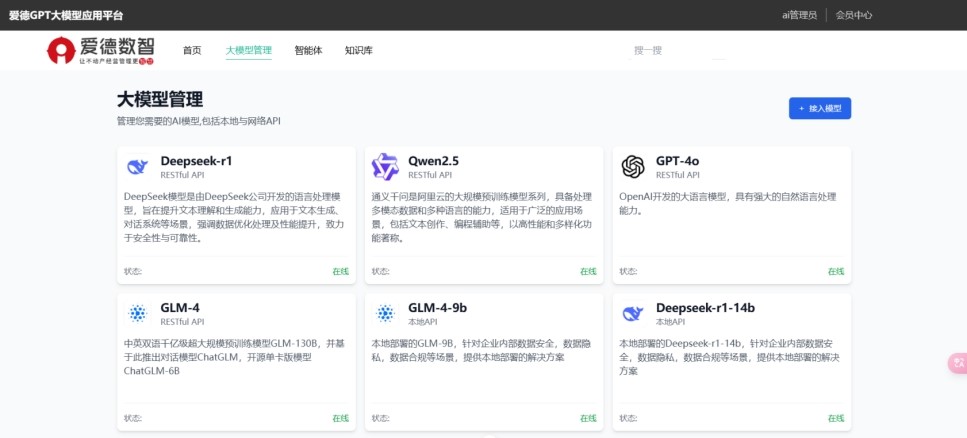This screenshot has height=438, width=967.
Task: Click the Deepseek-r1-14b whale icon
Action: [x=633, y=313]
